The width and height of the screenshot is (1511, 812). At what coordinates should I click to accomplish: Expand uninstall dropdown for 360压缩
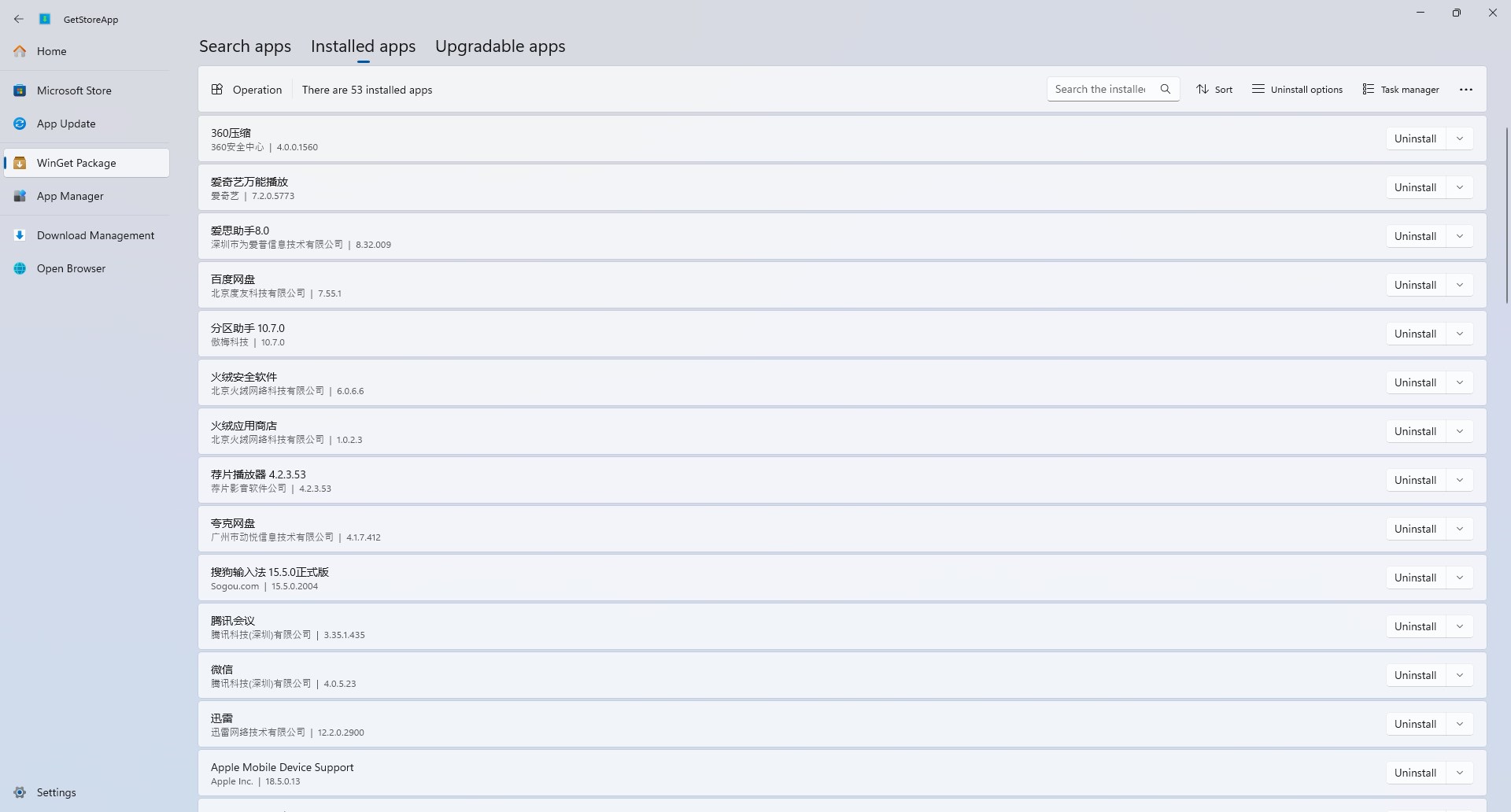[1460, 138]
